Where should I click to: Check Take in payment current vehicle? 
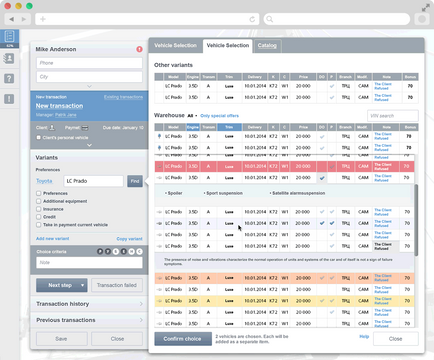click(x=39, y=225)
